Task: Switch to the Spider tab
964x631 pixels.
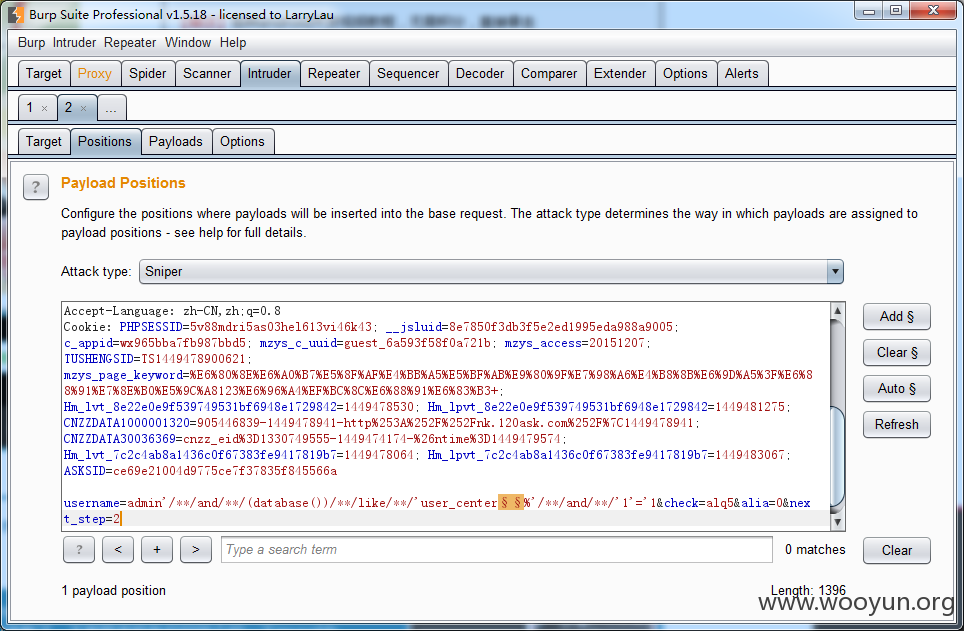Action: click(148, 74)
